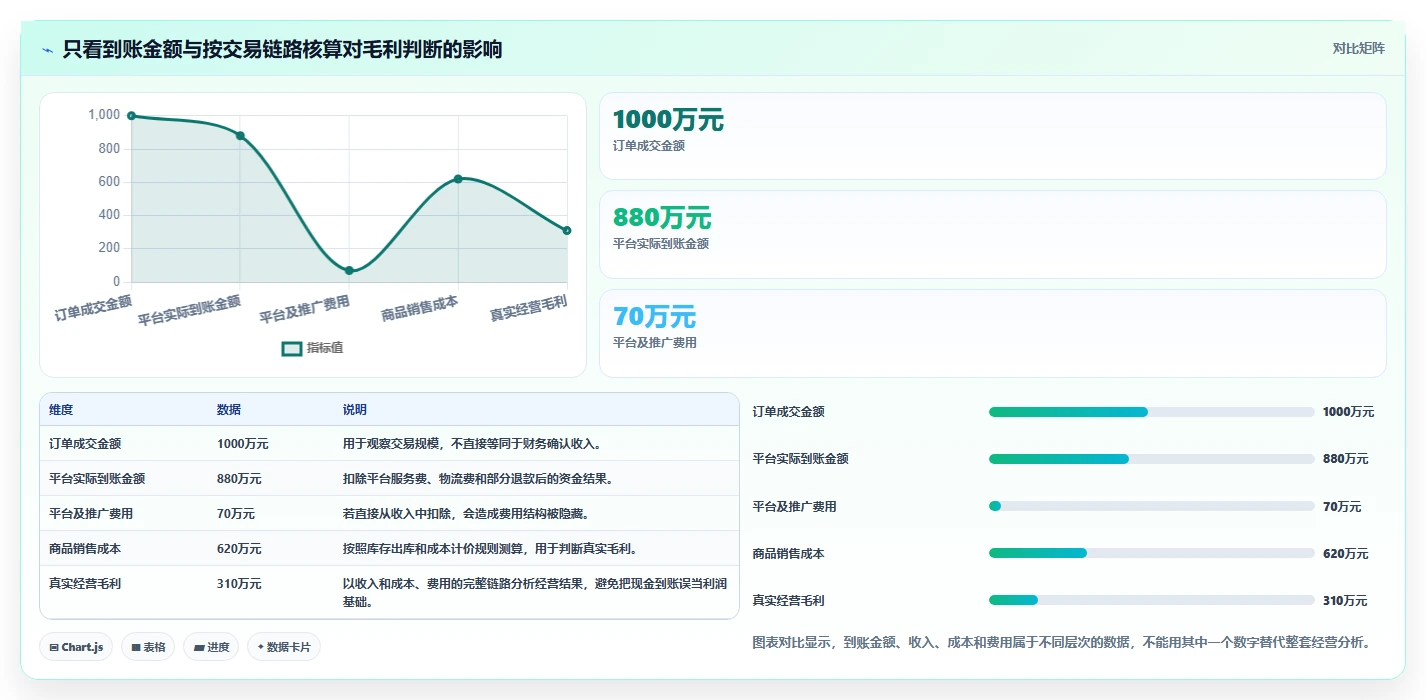Click the 880万元 data card value
1426x700 pixels.
(662, 218)
